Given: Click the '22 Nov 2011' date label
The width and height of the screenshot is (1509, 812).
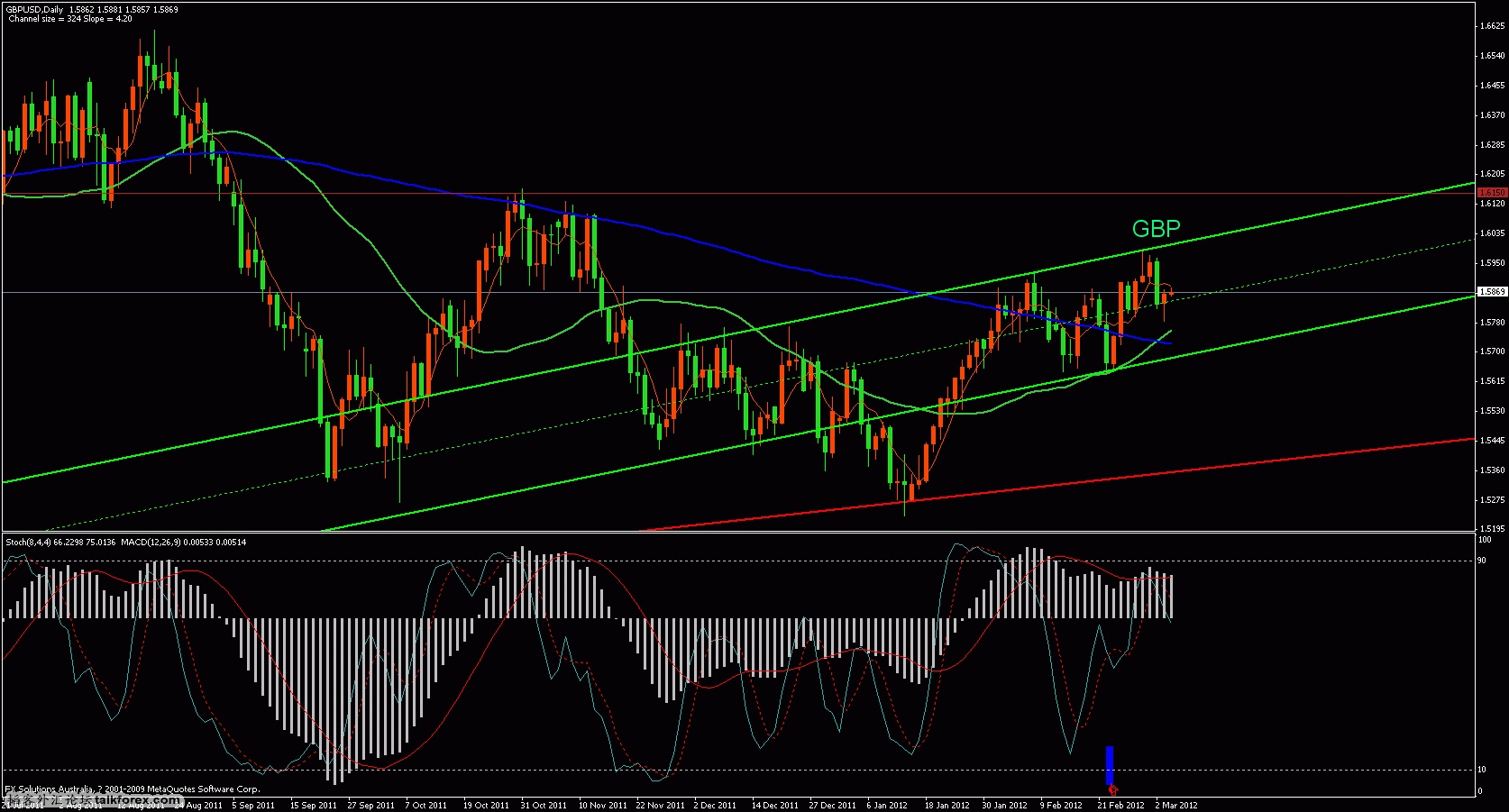Looking at the screenshot, I should coord(660,806).
